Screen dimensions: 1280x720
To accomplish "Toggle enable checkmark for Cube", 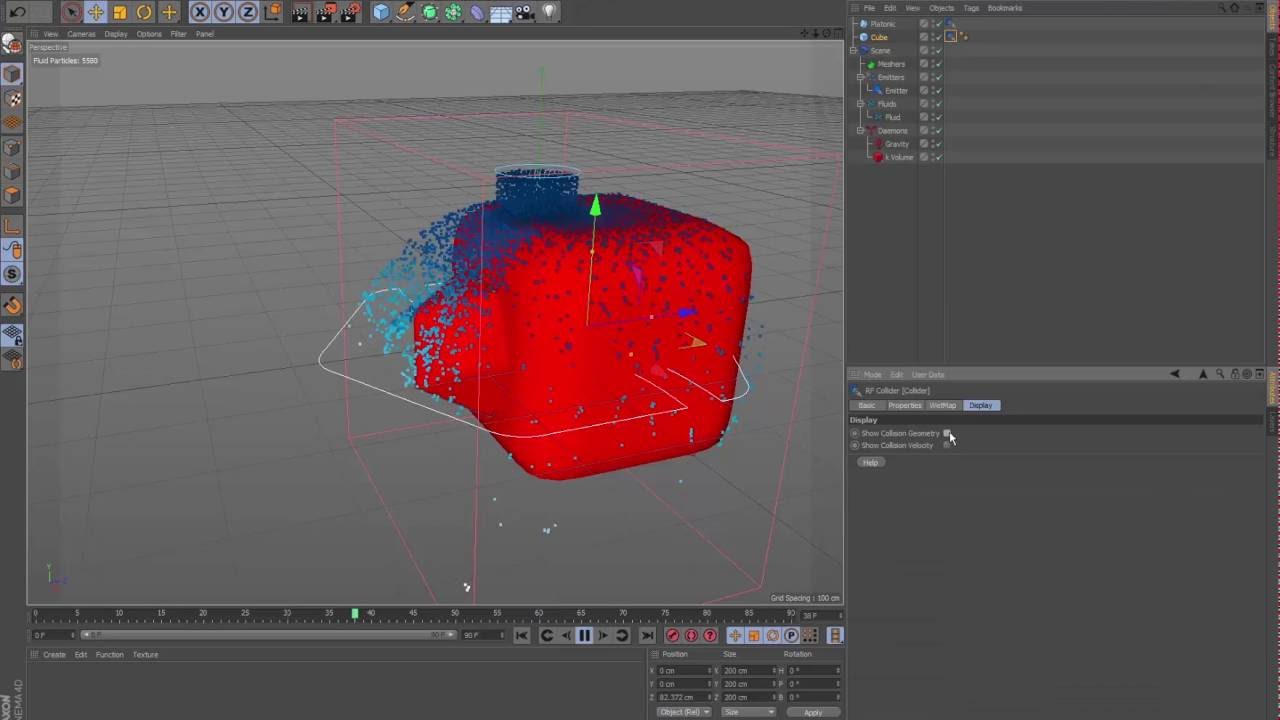I will [938, 37].
